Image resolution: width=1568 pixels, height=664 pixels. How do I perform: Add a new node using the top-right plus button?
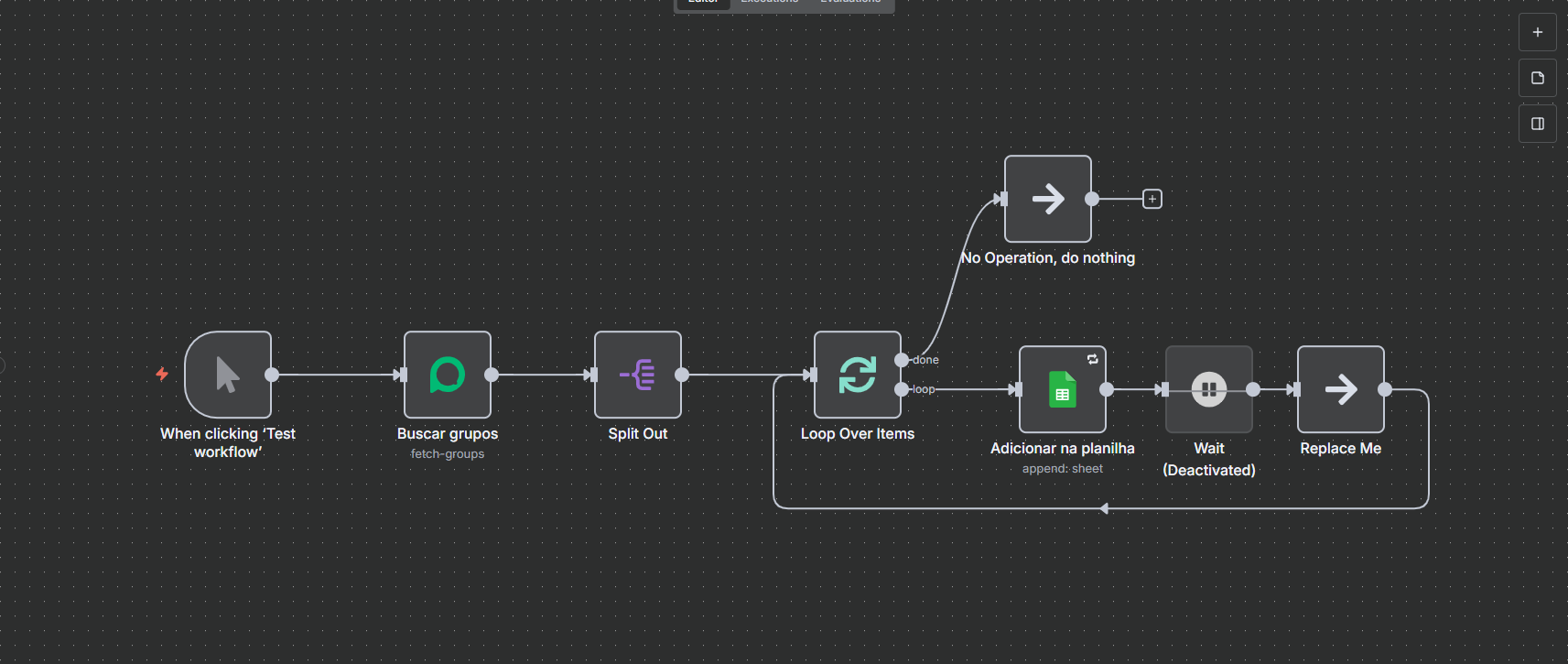pos(1538,32)
